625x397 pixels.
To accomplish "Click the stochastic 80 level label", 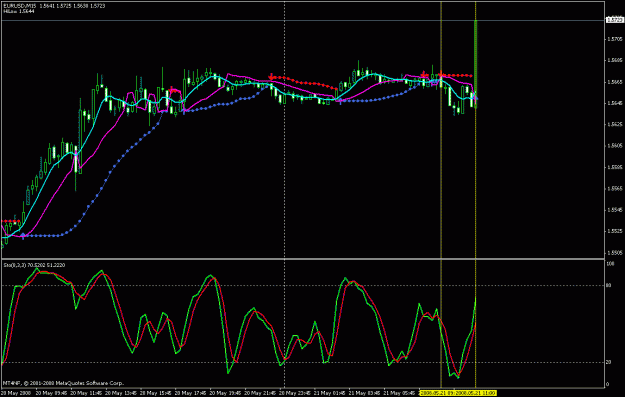I will [609, 285].
